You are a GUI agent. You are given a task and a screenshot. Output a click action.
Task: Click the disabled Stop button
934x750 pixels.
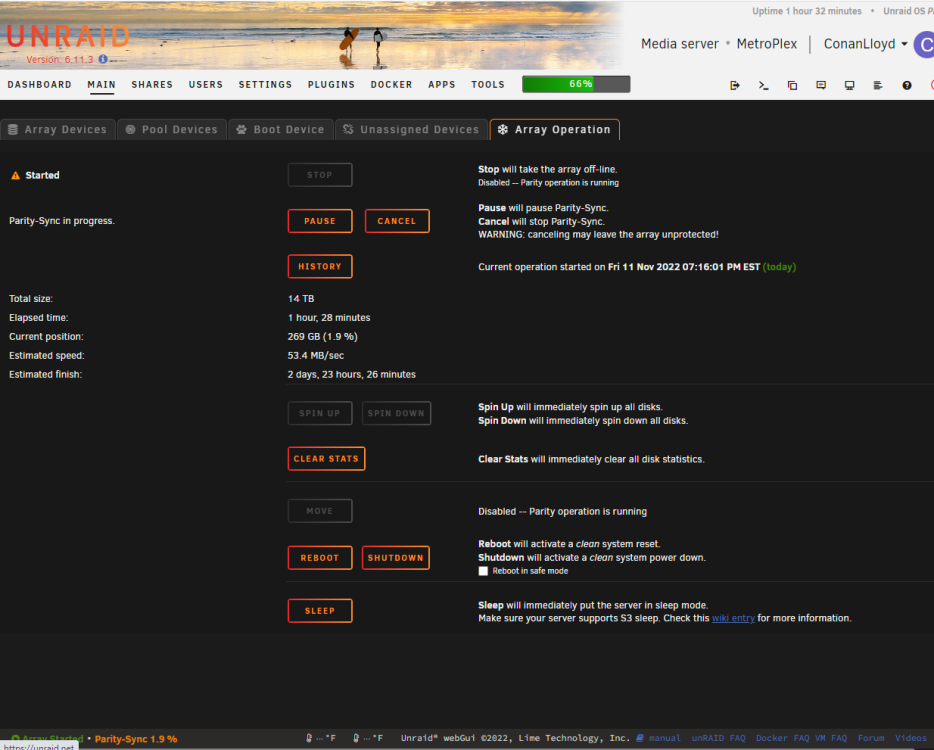(x=320, y=175)
